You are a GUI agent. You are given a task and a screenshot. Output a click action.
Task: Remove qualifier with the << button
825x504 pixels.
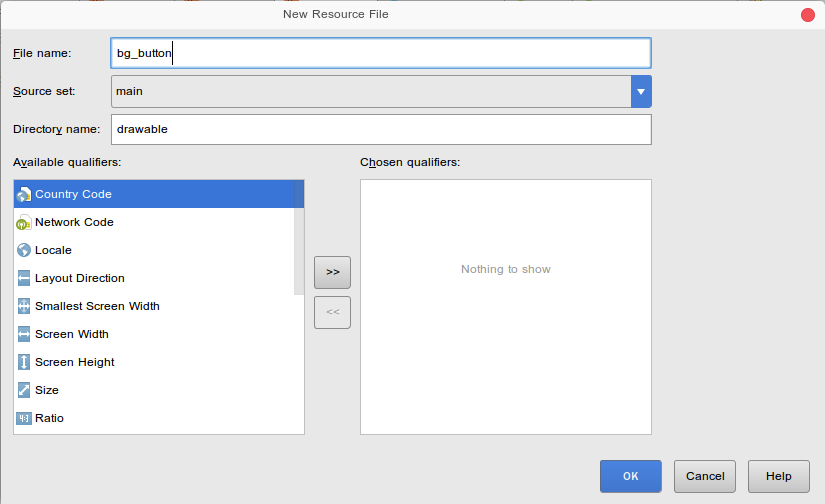[332, 313]
